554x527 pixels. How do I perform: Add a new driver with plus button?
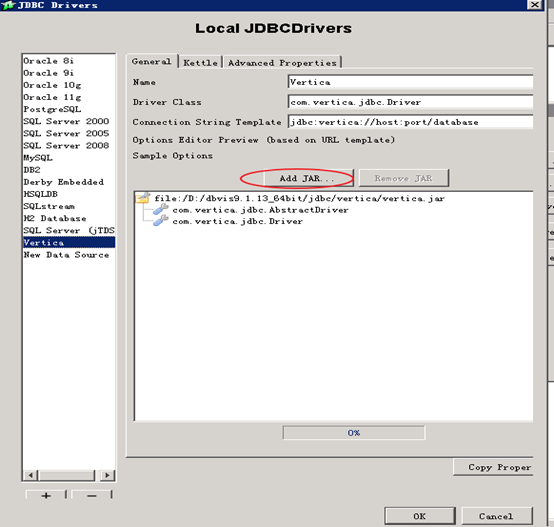click(46, 495)
